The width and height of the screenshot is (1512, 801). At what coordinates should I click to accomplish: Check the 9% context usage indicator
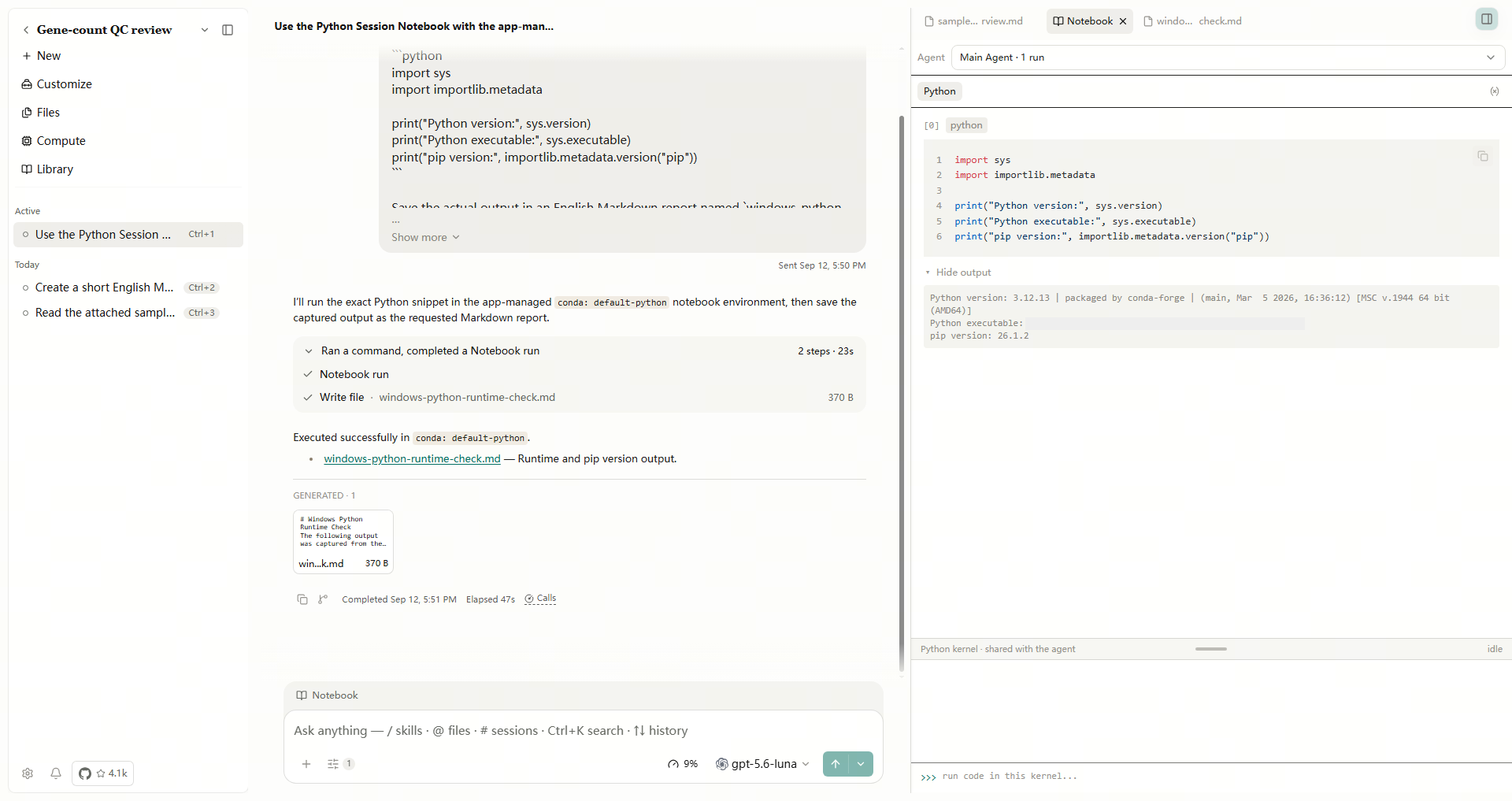683,764
